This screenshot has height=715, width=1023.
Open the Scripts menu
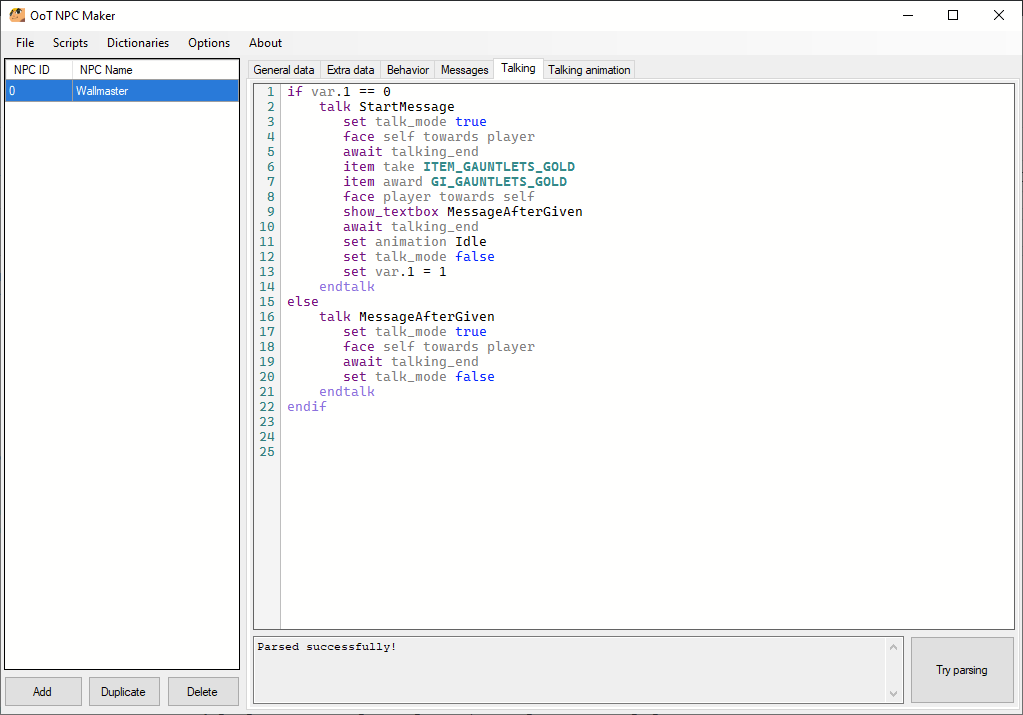pyautogui.click(x=70, y=43)
